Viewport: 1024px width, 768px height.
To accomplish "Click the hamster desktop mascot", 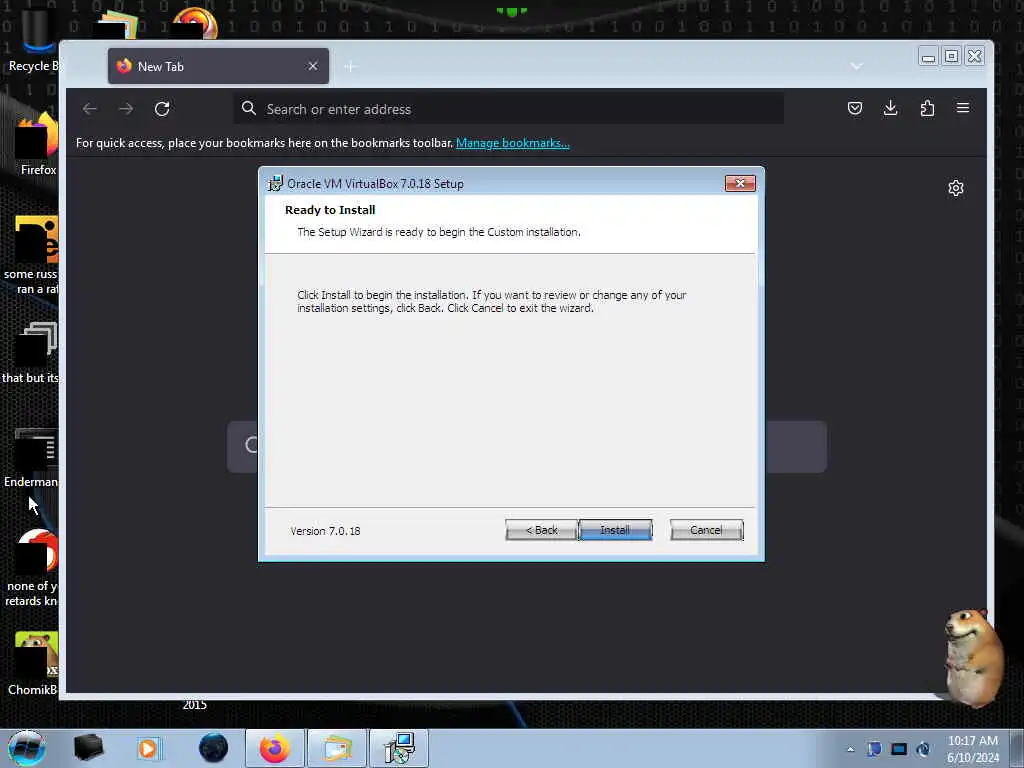I will tap(973, 658).
